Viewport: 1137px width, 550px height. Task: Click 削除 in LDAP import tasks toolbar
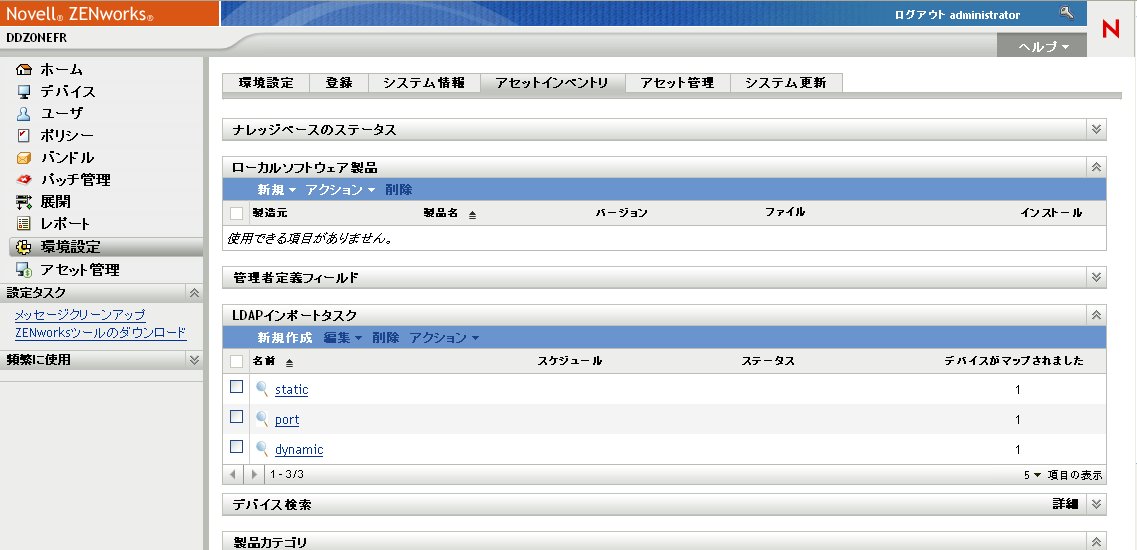pyautogui.click(x=386, y=338)
